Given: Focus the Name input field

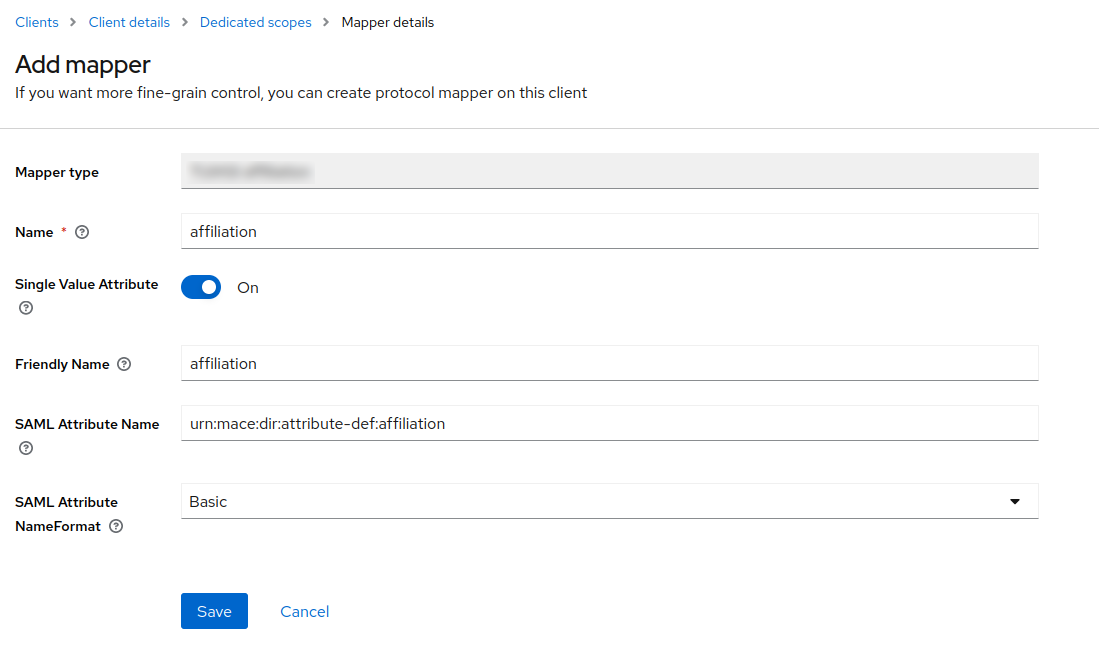Looking at the screenshot, I should 608,232.
